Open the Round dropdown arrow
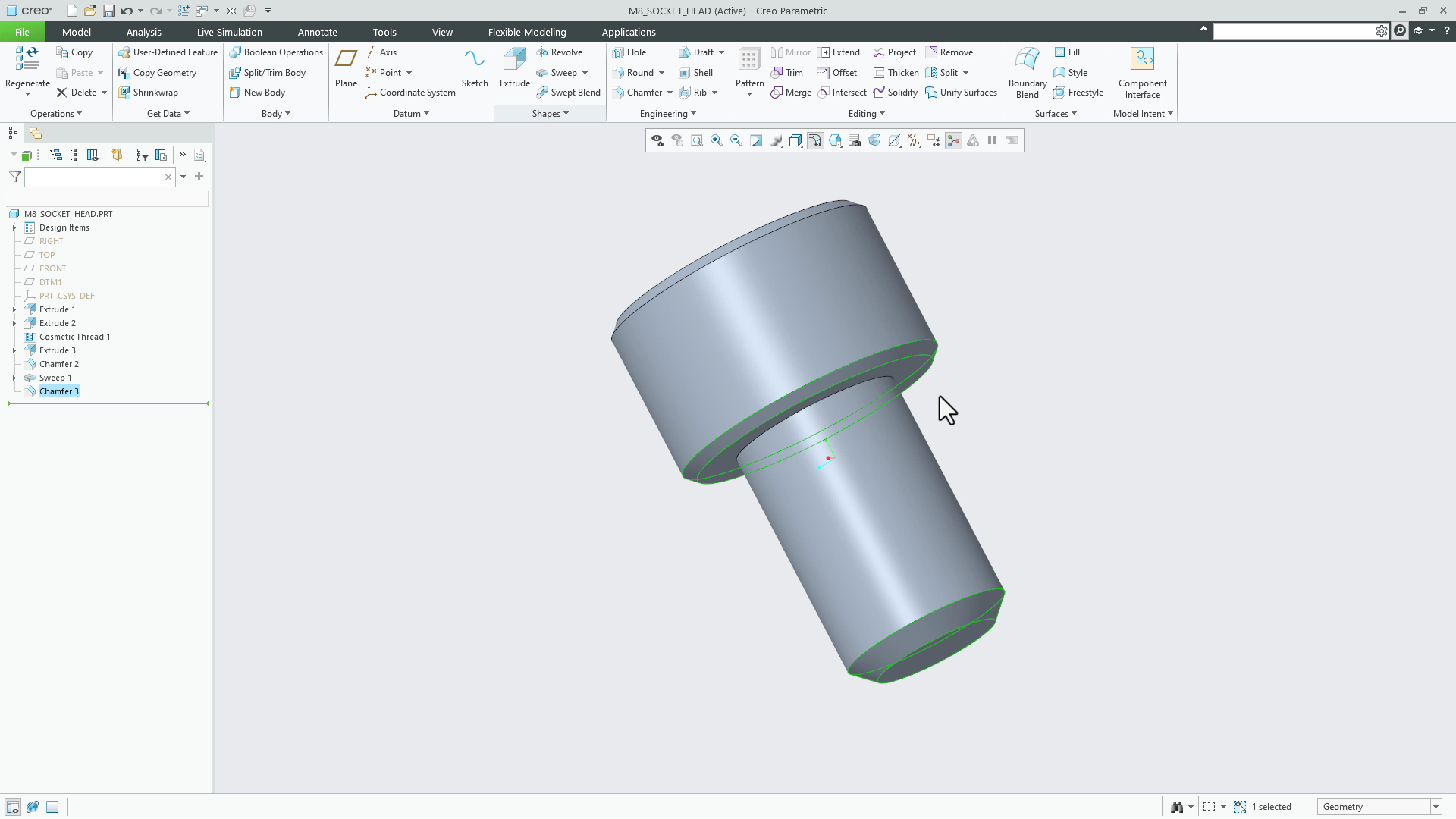Screen dimensions: 1456x819 click(x=661, y=73)
